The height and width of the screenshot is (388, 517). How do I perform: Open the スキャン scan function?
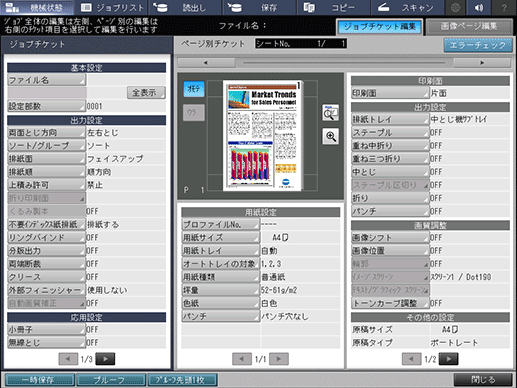pyautogui.click(x=407, y=7)
